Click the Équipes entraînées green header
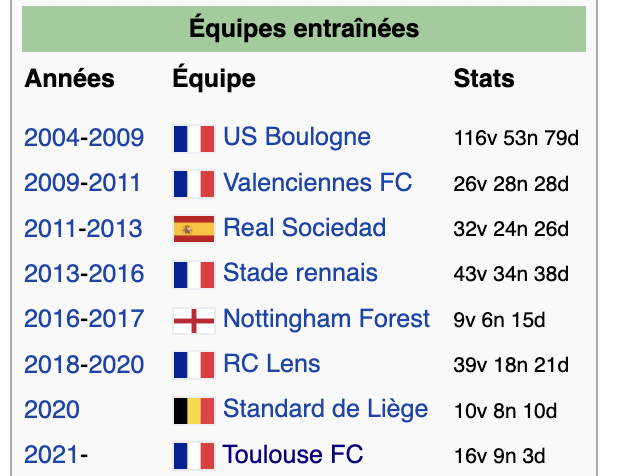The height and width of the screenshot is (476, 620). [304, 29]
